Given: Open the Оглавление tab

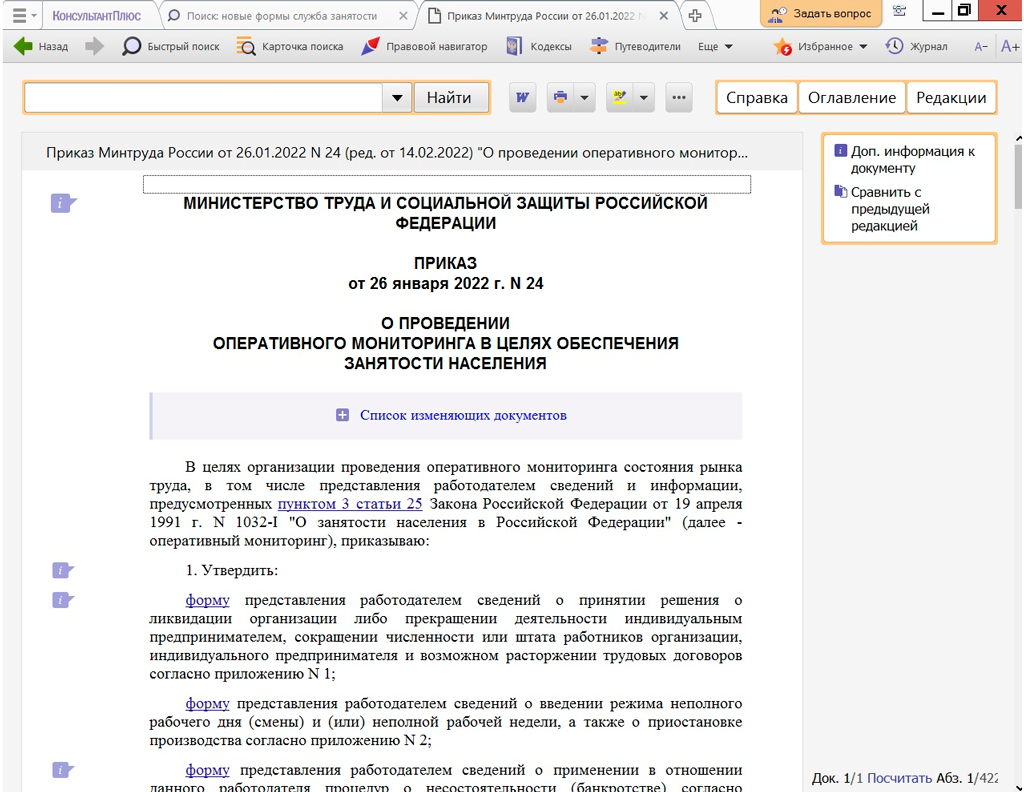Looking at the screenshot, I should (x=852, y=98).
